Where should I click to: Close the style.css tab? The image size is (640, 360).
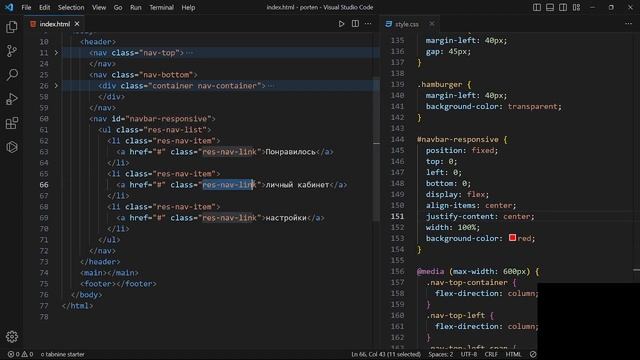click(432, 24)
